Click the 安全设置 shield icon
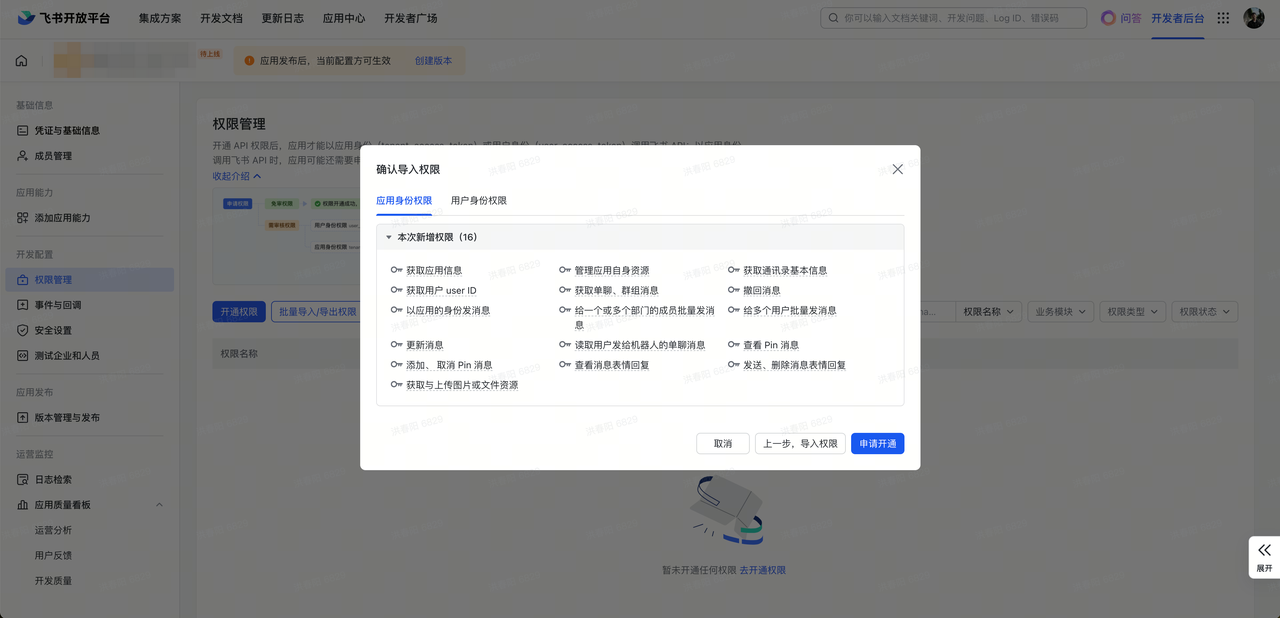1280x618 pixels. tap(23, 330)
